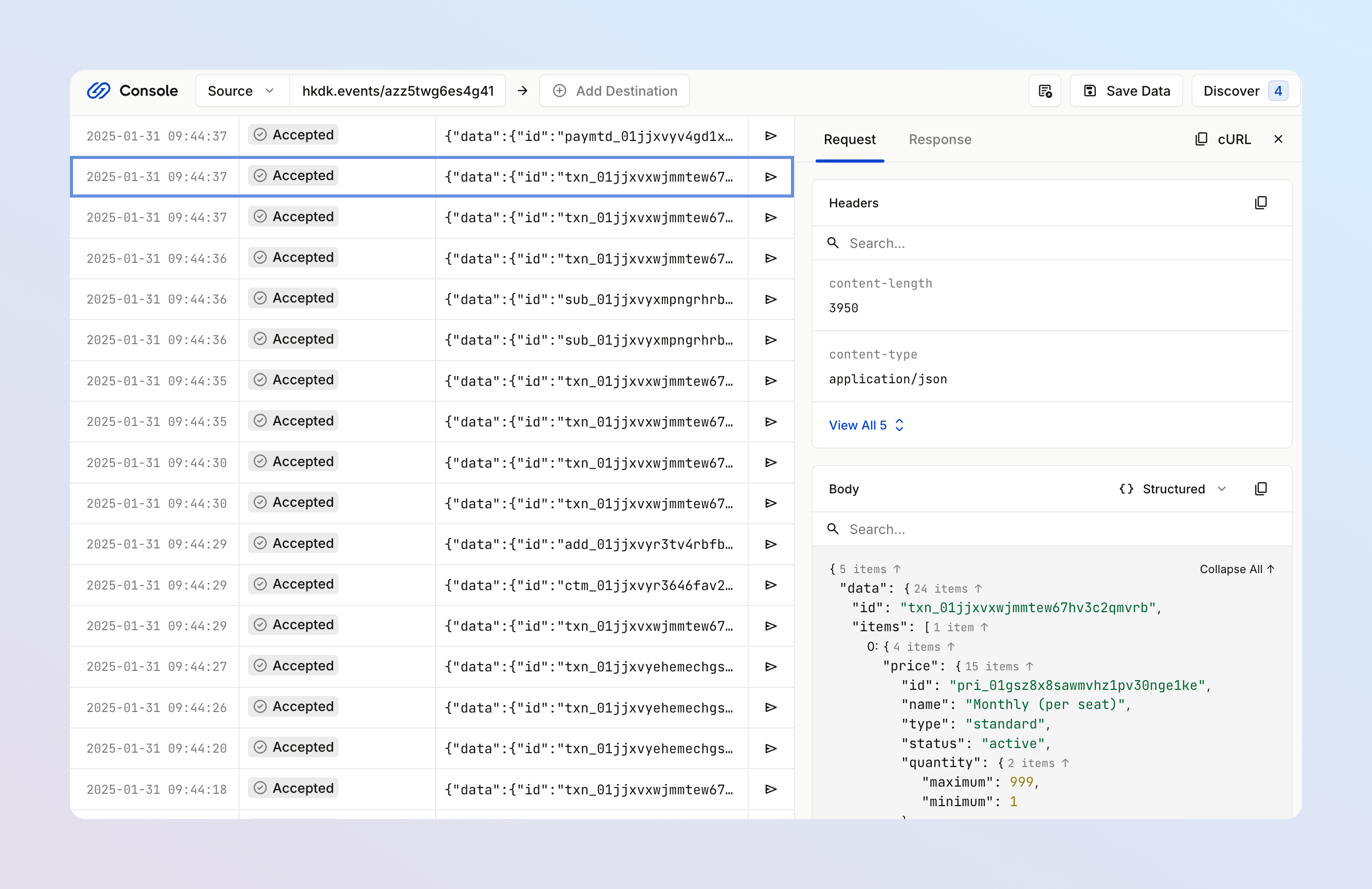Click timestamp 2025-01-31 09:44:20

(x=157, y=748)
